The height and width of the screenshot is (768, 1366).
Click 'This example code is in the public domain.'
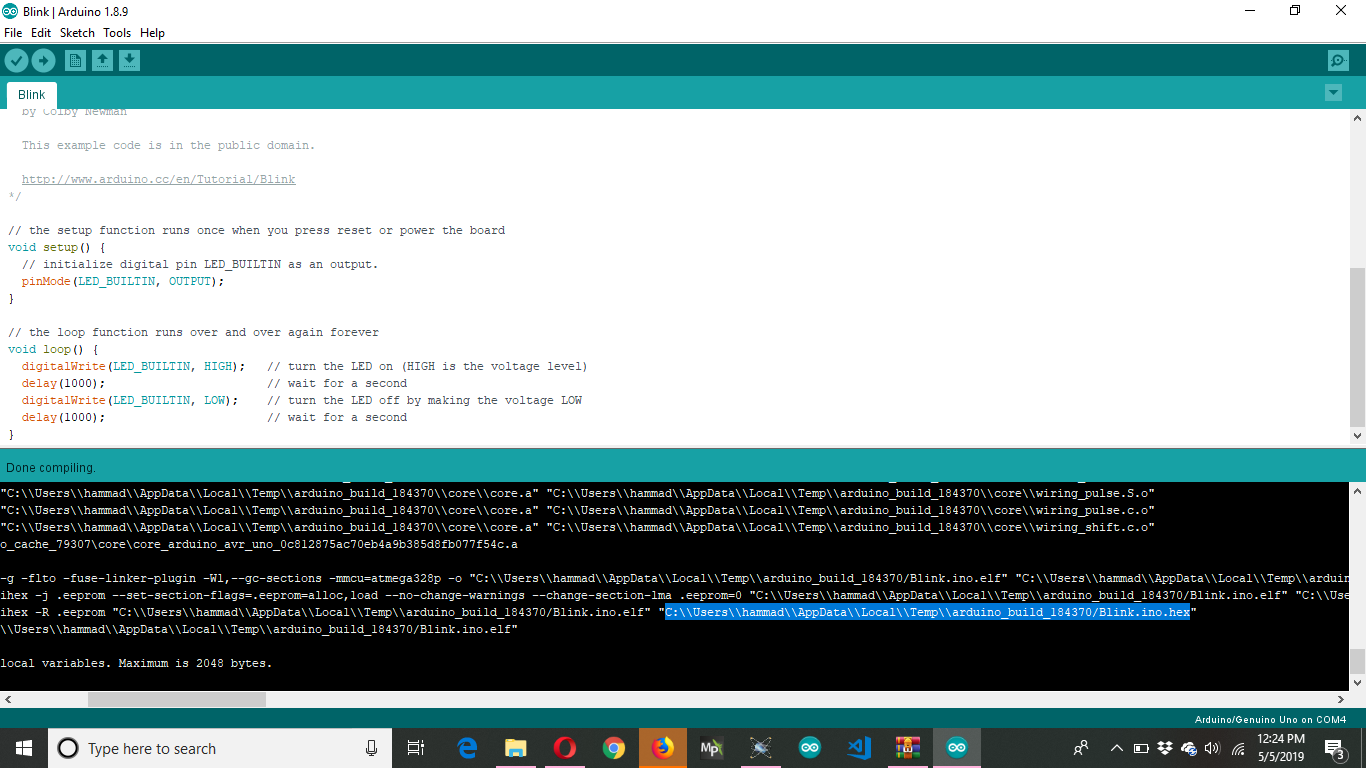[168, 145]
